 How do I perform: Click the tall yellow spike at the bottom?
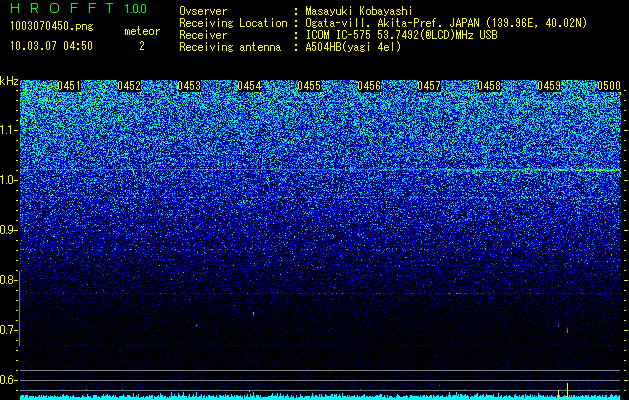pyautogui.click(x=567, y=391)
